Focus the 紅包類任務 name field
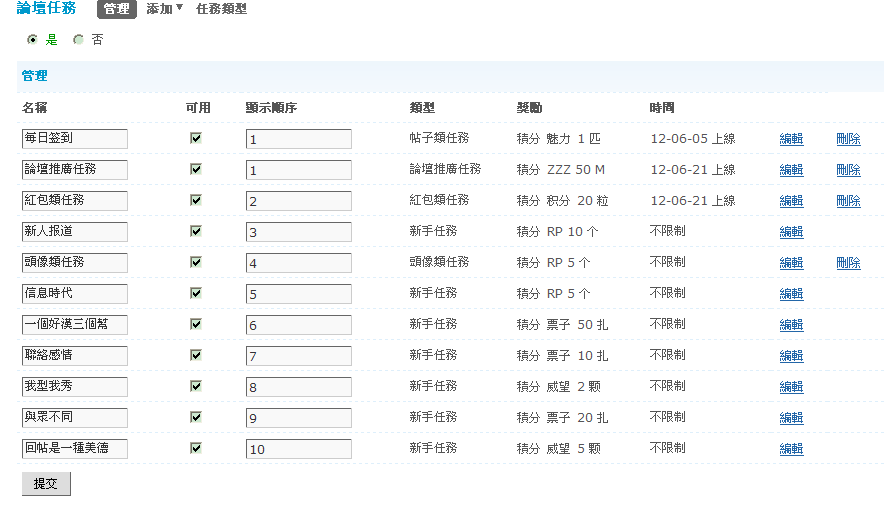The height and width of the screenshot is (506, 891). pyautogui.click(x=74, y=201)
